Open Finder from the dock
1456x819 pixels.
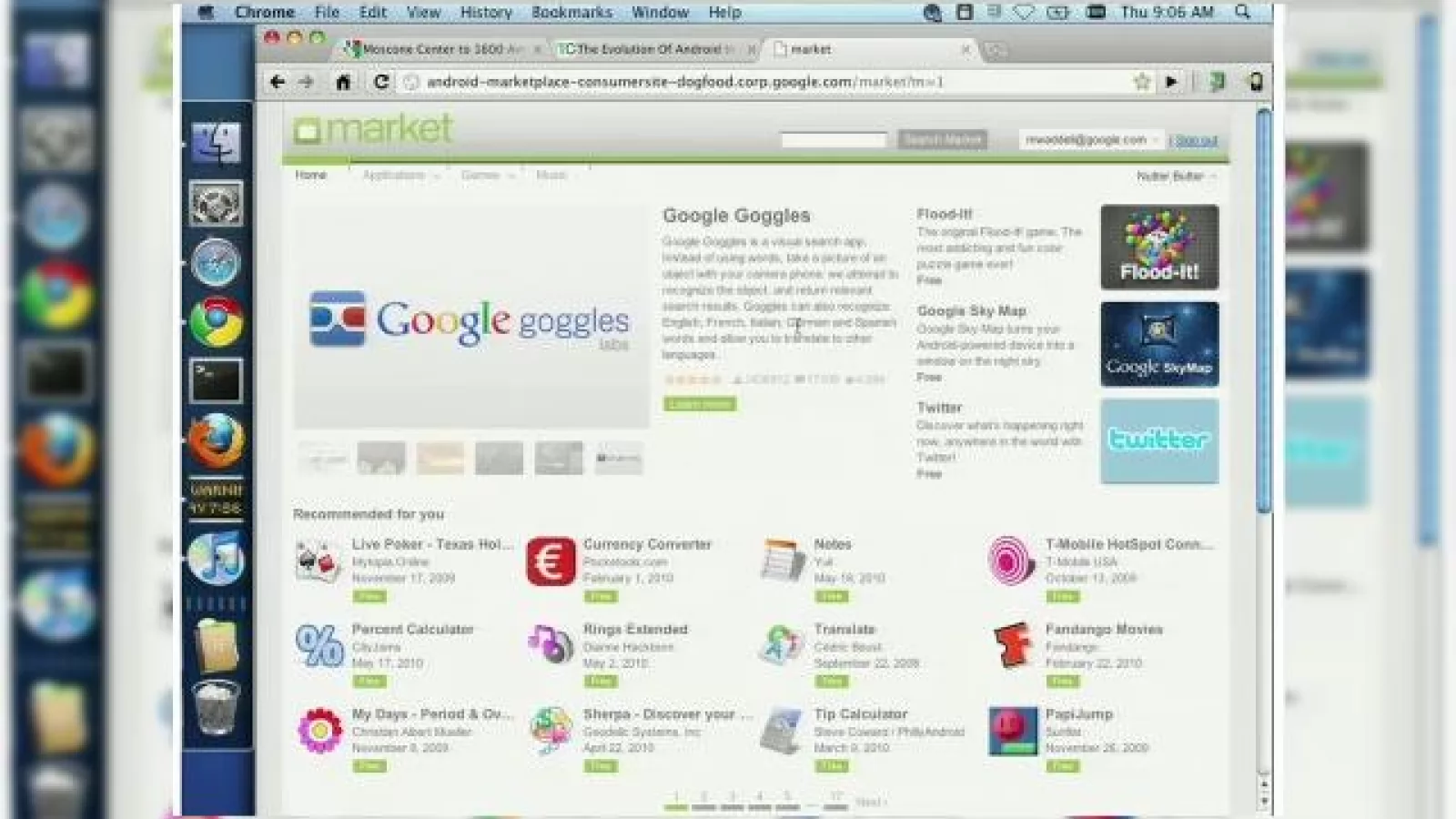pyautogui.click(x=217, y=143)
